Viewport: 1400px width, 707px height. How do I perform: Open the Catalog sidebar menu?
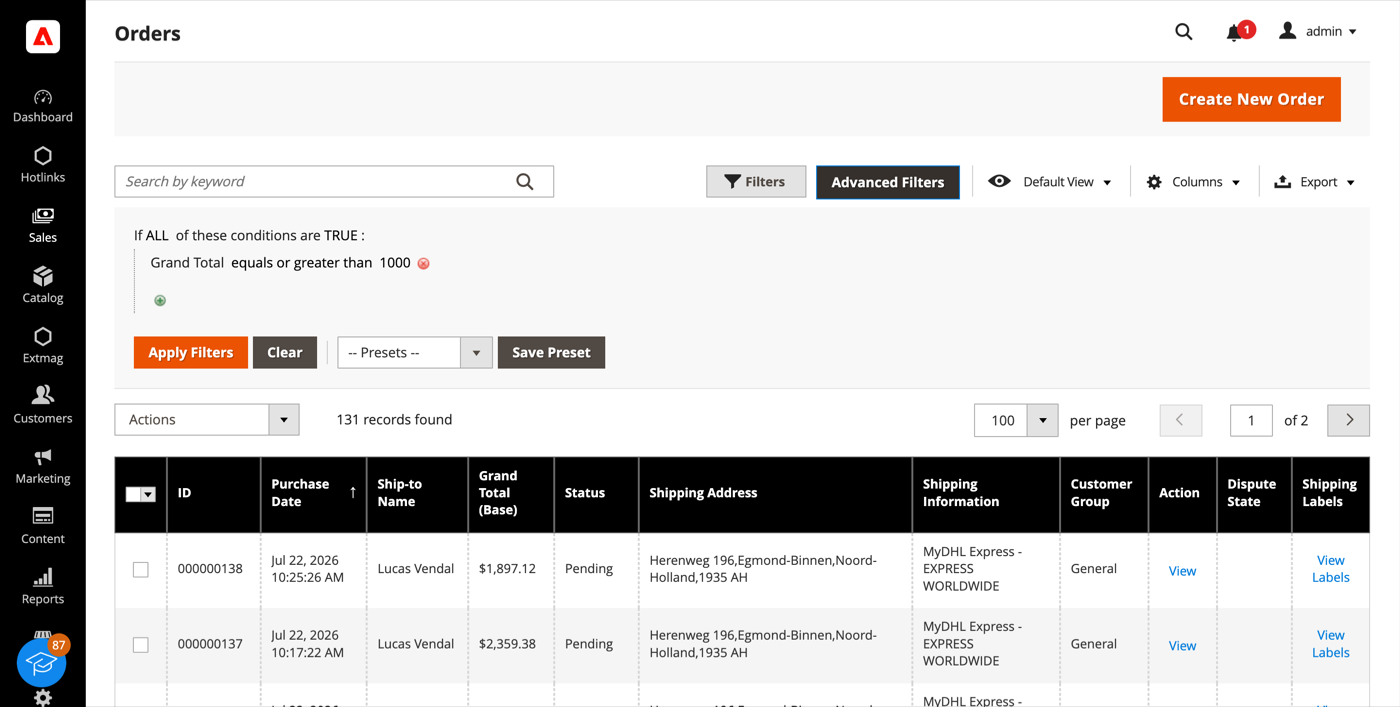43,286
